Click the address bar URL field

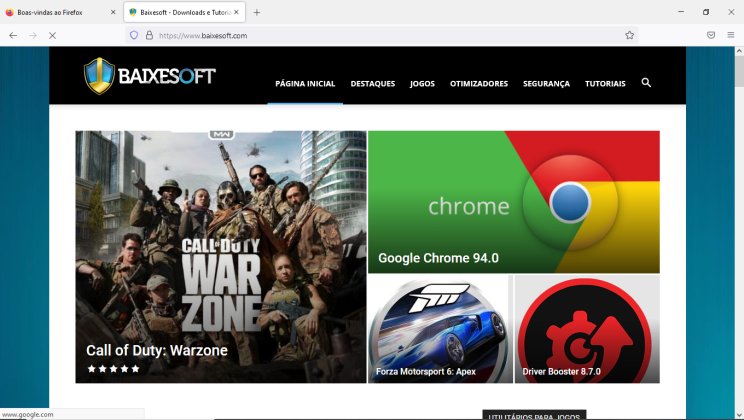point(384,36)
